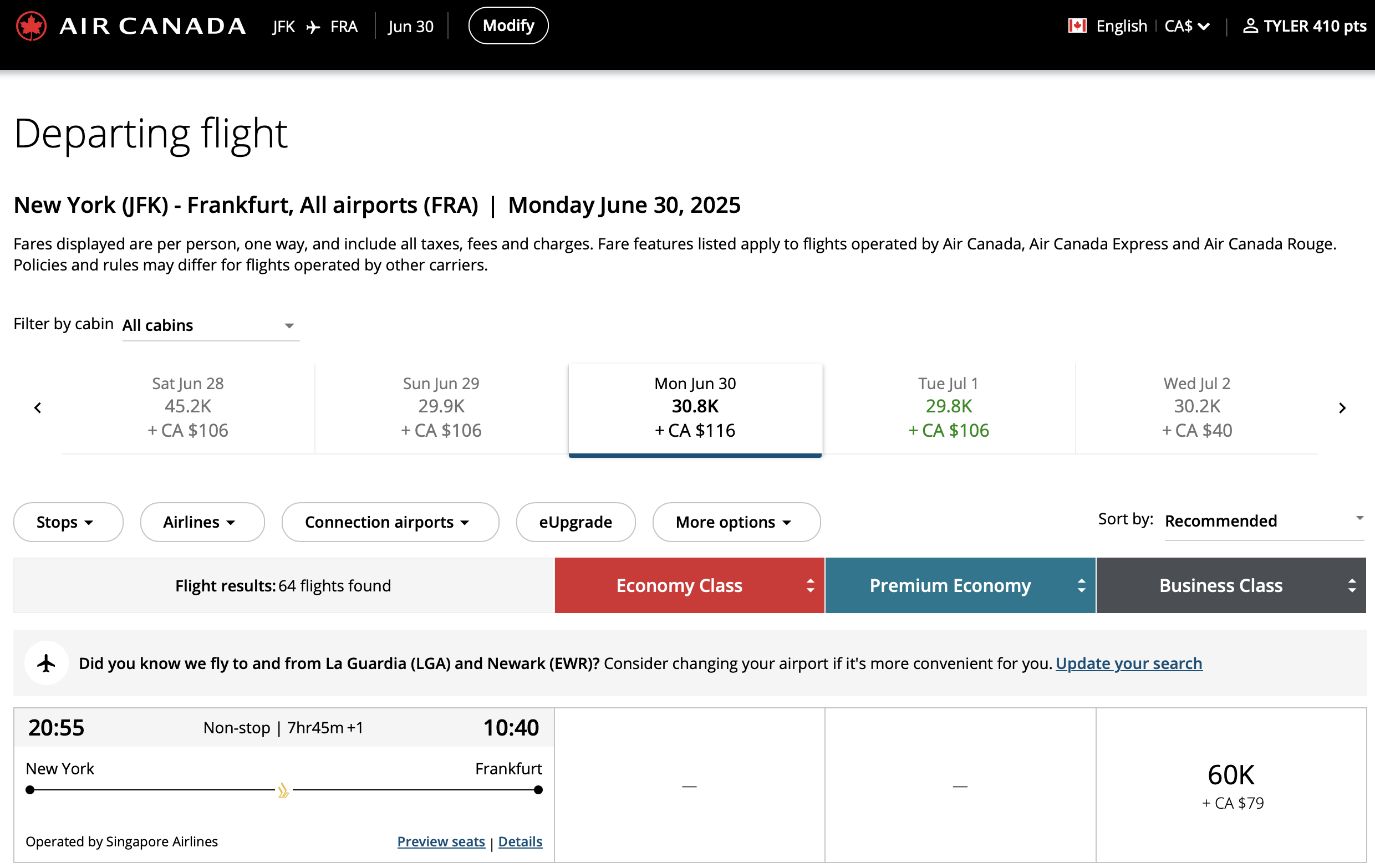The width and height of the screenshot is (1375, 868).
Task: Select the Tue Jul 1 date tab
Action: (x=949, y=407)
